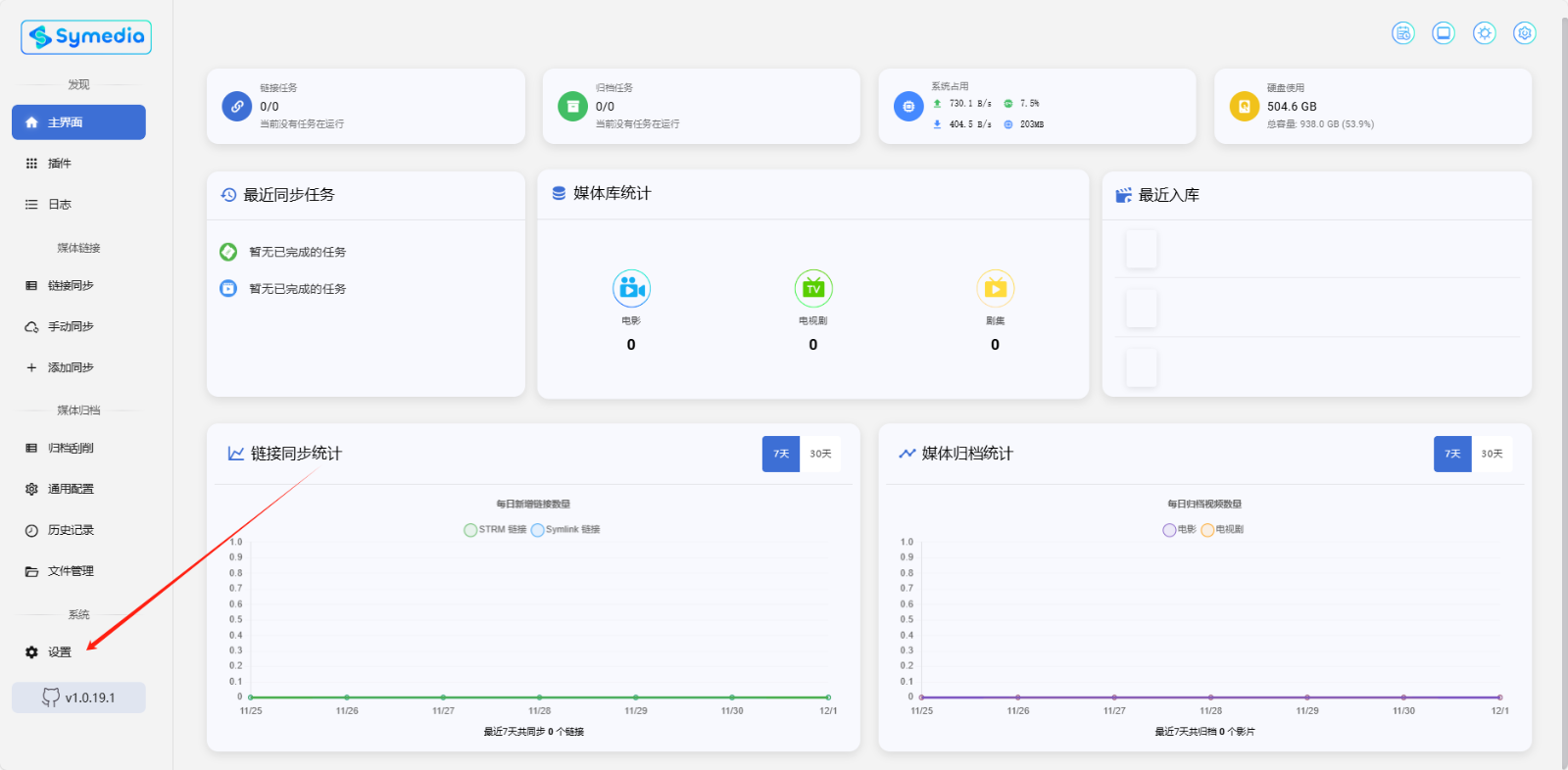This screenshot has width=1568, height=770.
Task: Click 最近7天共同步 0 个链接 text
Action: pyautogui.click(x=533, y=732)
